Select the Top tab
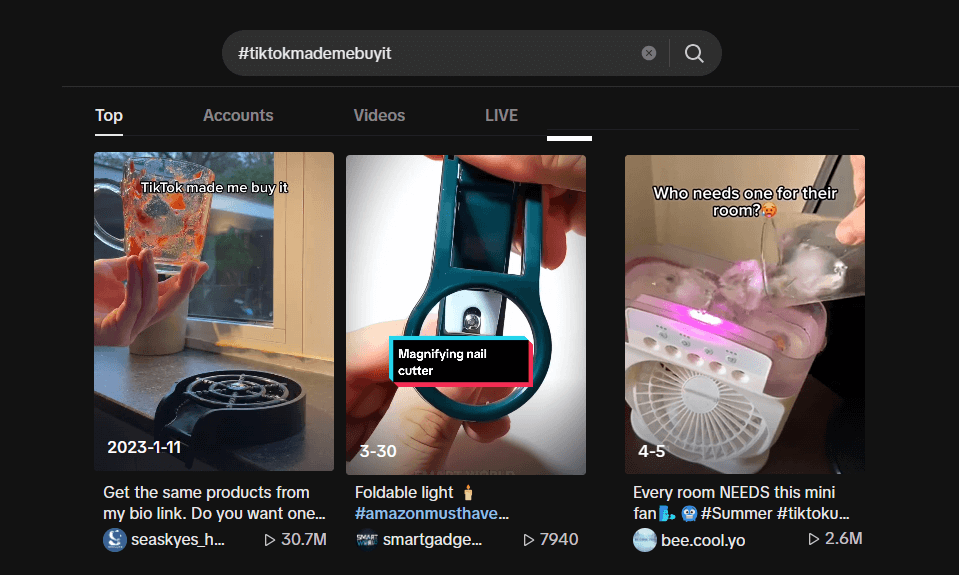 pos(109,115)
